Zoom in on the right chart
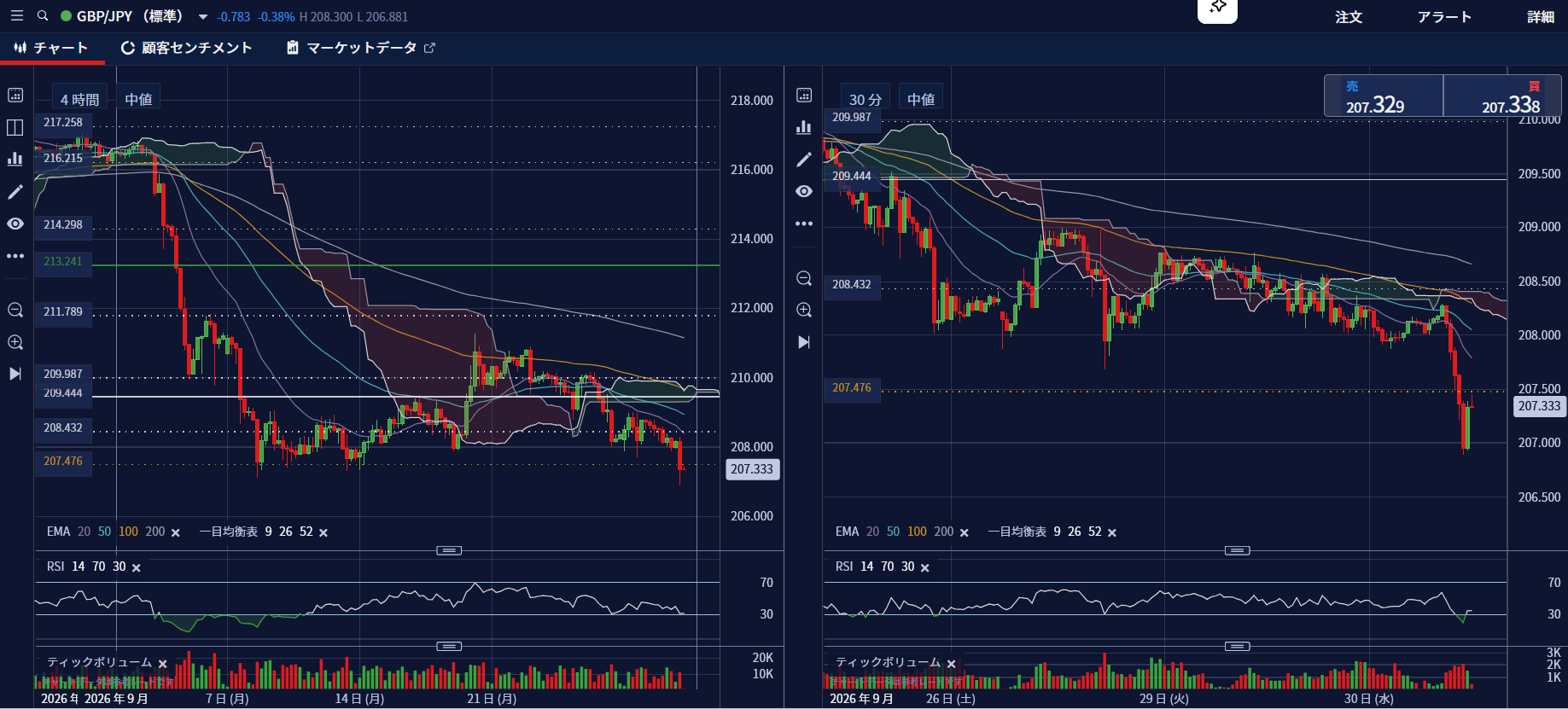 tap(804, 310)
